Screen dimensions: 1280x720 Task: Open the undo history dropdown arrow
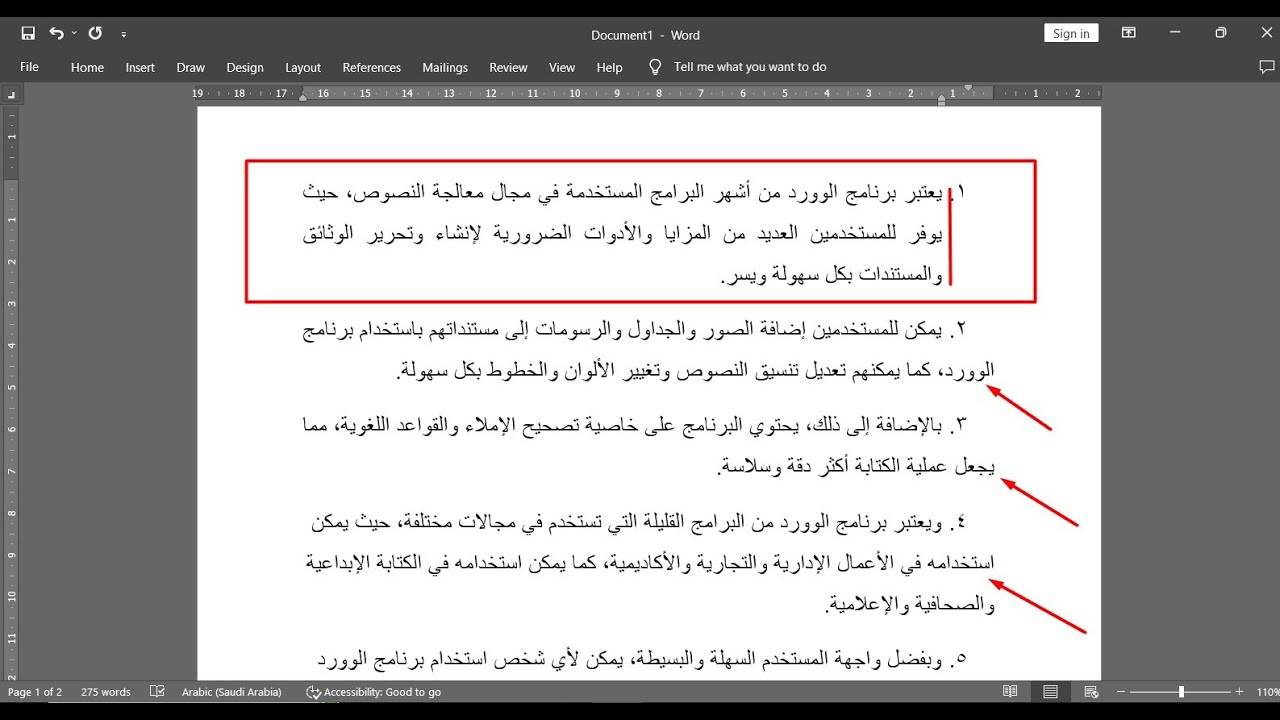click(x=74, y=34)
